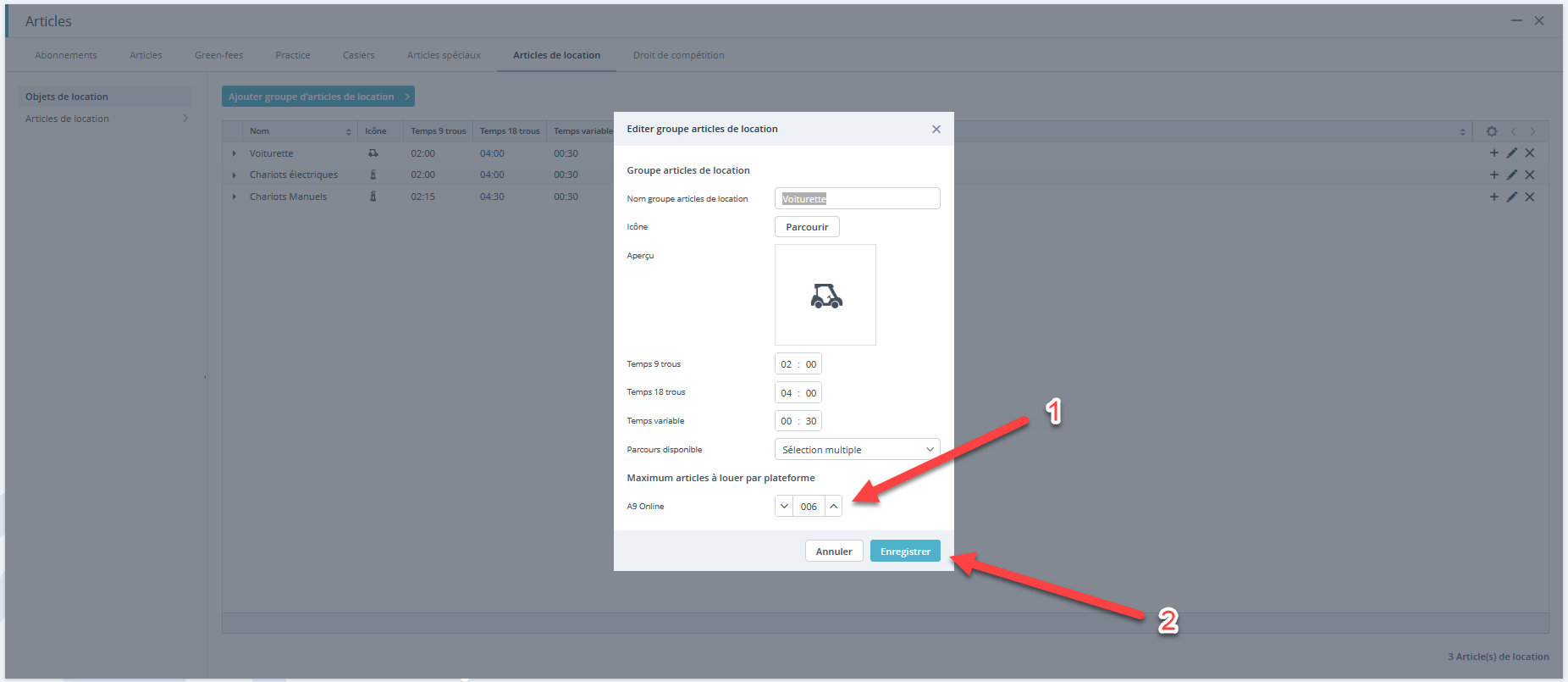The height and width of the screenshot is (682, 1568).
Task: Increase A9 Online maximum articles value
Action: 833,506
